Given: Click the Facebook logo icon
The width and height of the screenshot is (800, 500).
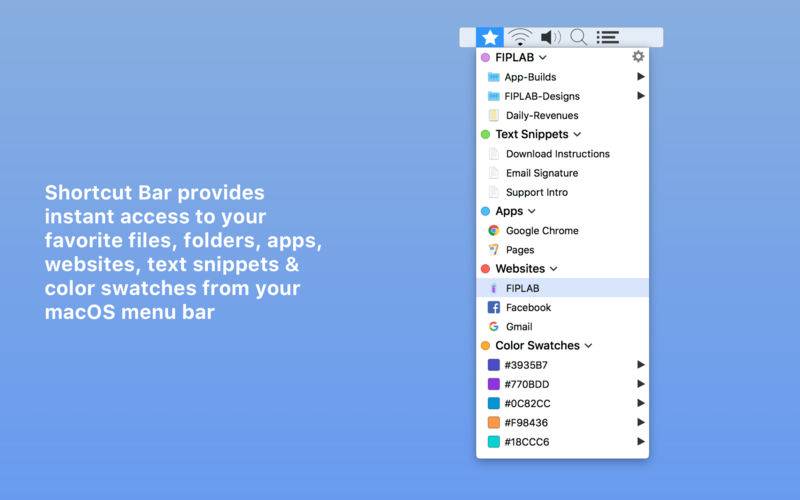Looking at the screenshot, I should [x=493, y=307].
